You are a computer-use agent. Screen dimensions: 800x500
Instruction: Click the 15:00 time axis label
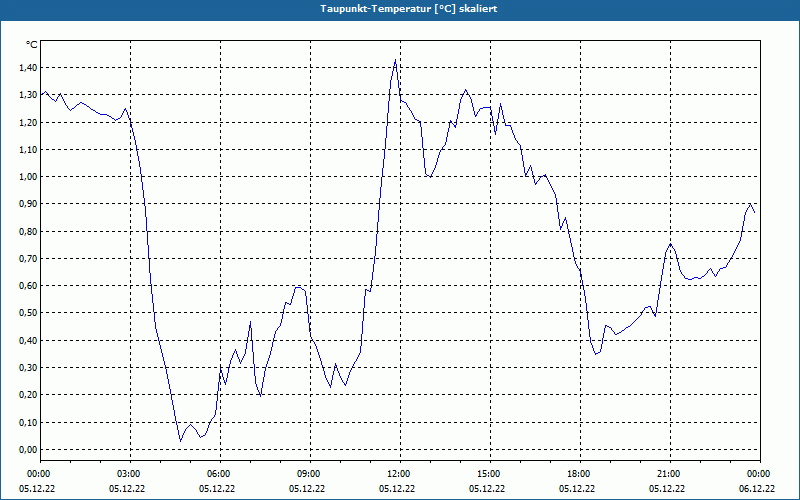[490, 474]
